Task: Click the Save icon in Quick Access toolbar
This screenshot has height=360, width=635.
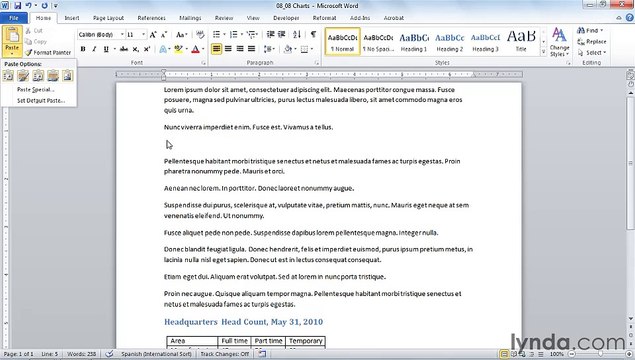Action: (x=17, y=6)
